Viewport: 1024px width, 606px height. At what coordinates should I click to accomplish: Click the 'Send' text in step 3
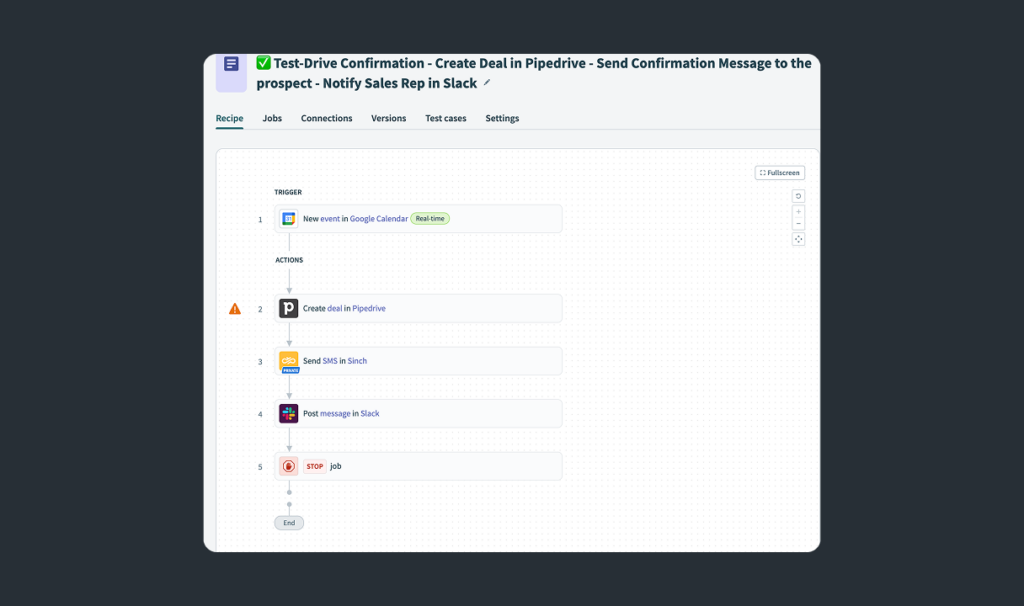click(x=312, y=360)
